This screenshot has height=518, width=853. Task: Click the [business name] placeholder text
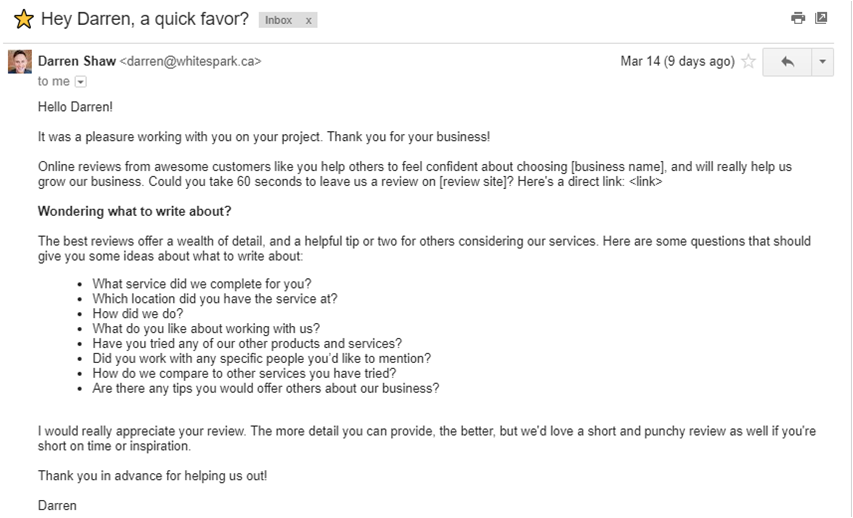pyautogui.click(x=617, y=166)
